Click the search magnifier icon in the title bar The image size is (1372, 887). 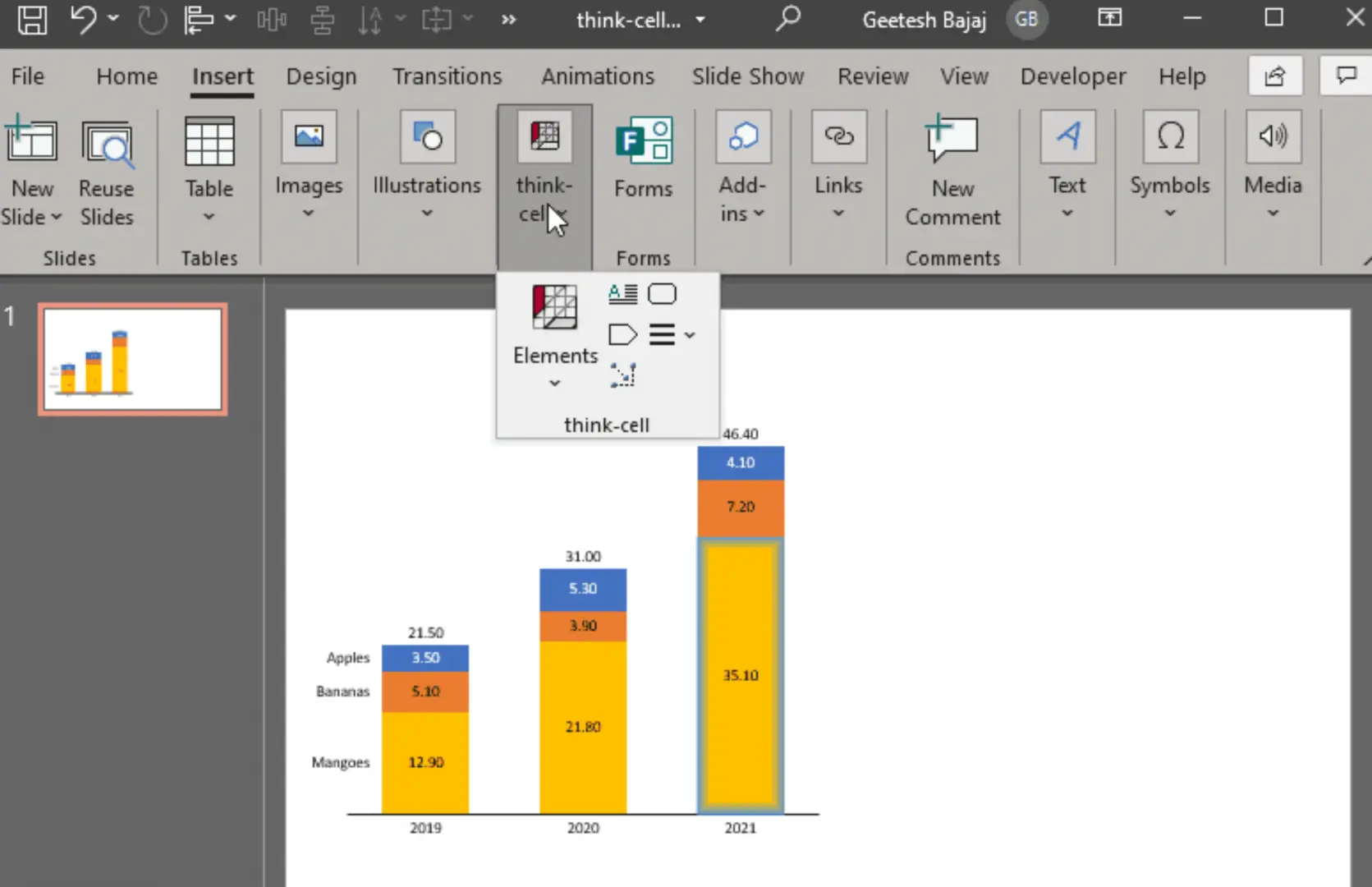[x=787, y=18]
